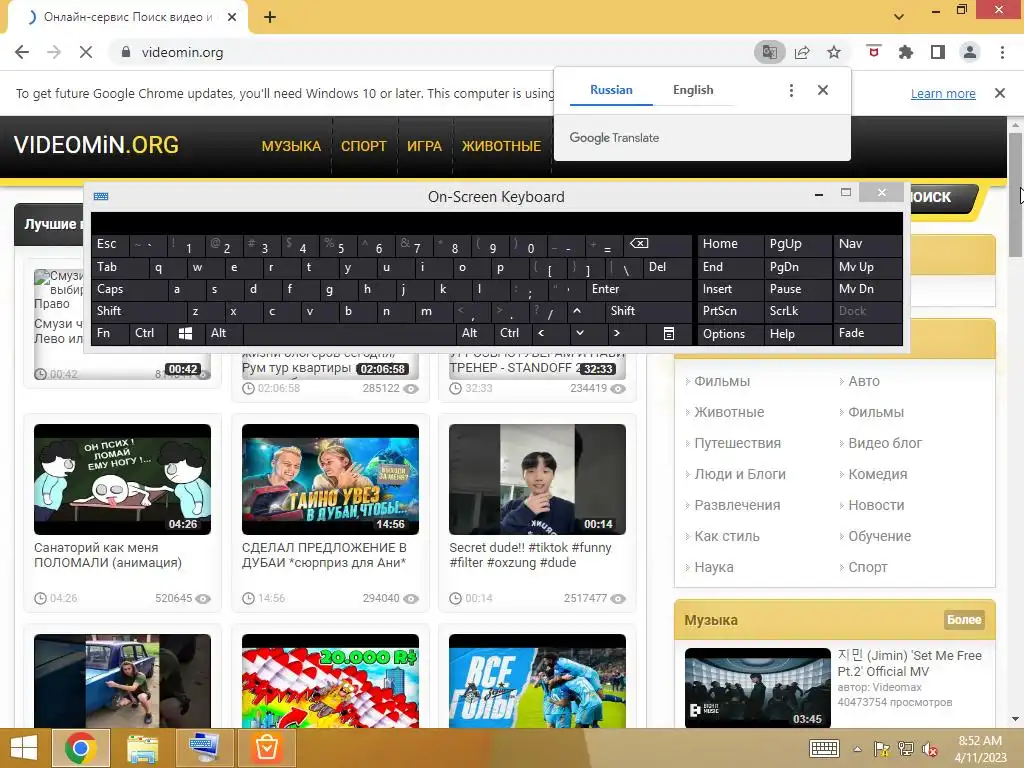The width and height of the screenshot is (1024, 768).
Task: Click the Esc key on keyboard
Action: point(110,244)
